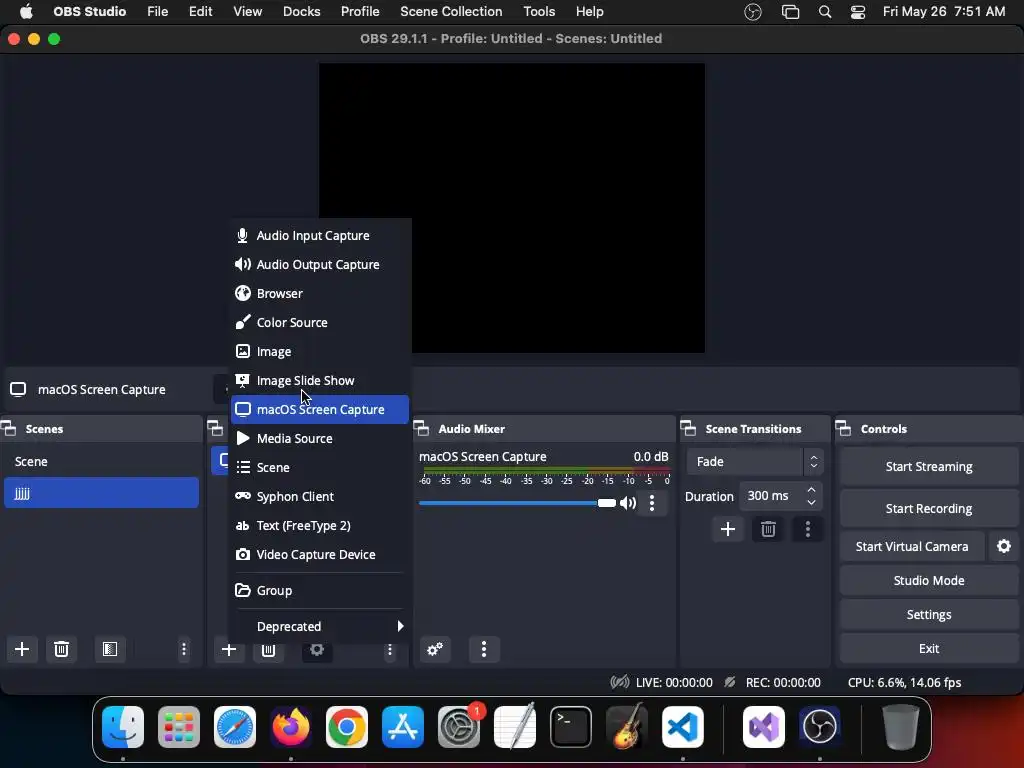Add a source with plus icon
The width and height of the screenshot is (1024, 768).
[229, 649]
